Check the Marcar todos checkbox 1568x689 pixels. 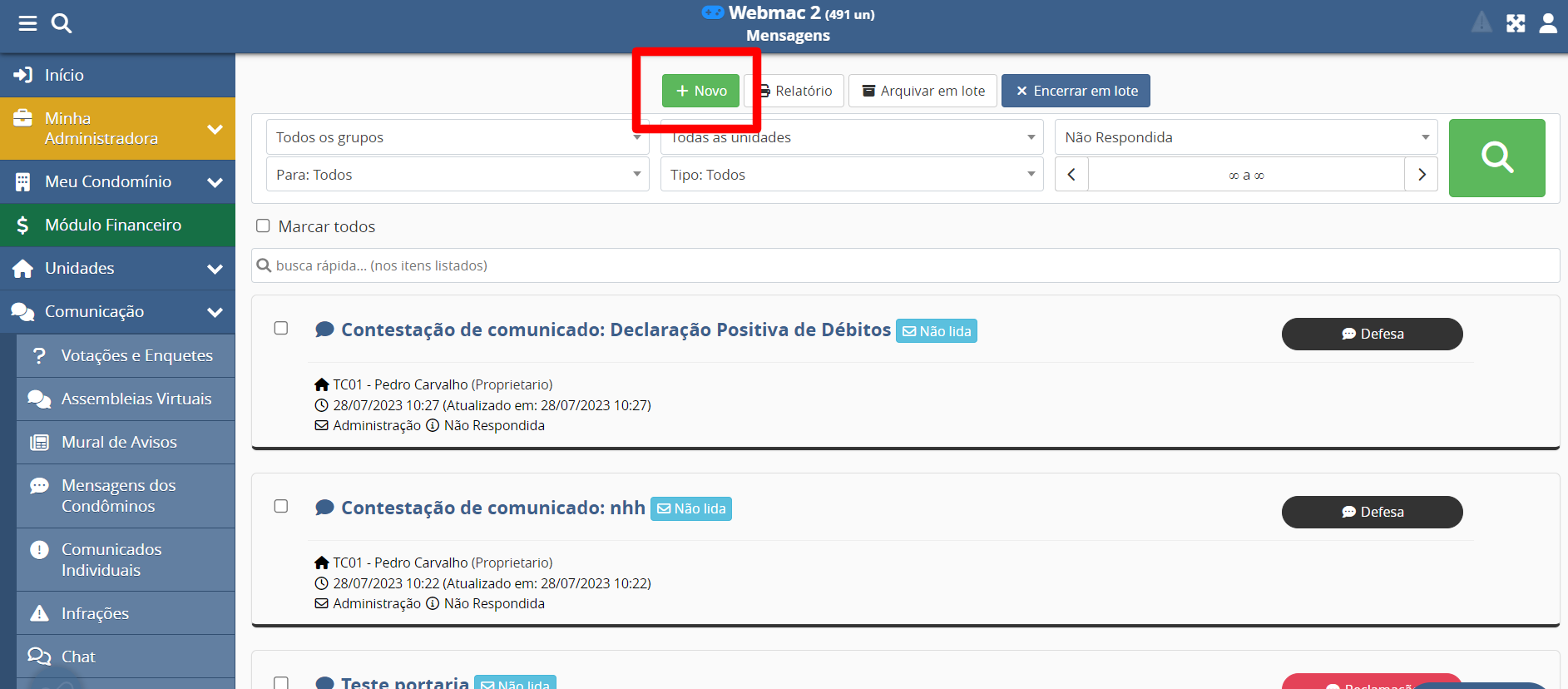click(x=264, y=226)
